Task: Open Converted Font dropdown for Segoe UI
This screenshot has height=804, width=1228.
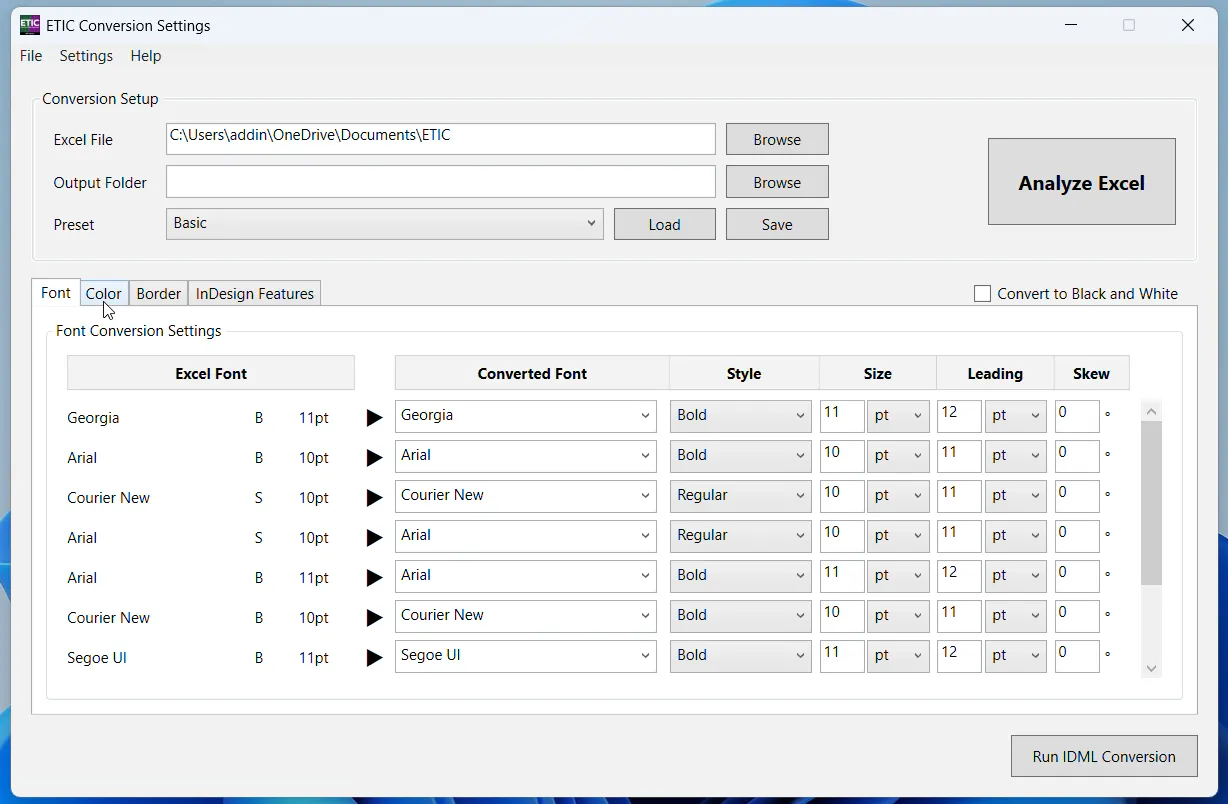Action: click(526, 656)
